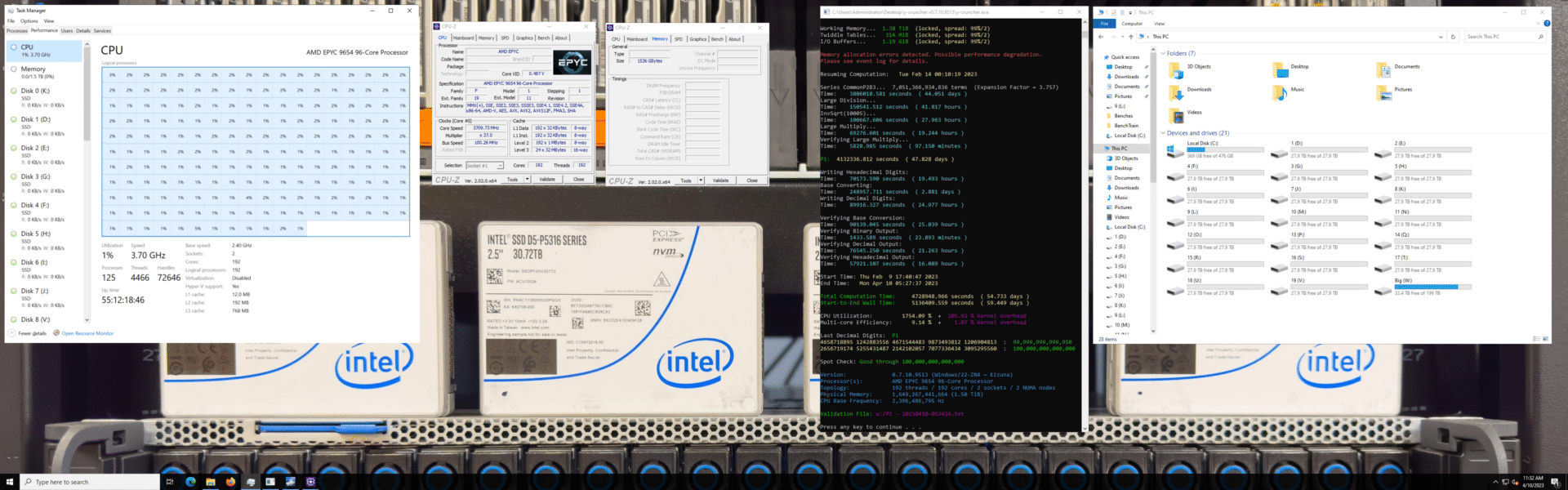Image resolution: width=1568 pixels, height=490 pixels.
Task: Open the Computer ribbon tab in Explorer
Action: (1132, 24)
